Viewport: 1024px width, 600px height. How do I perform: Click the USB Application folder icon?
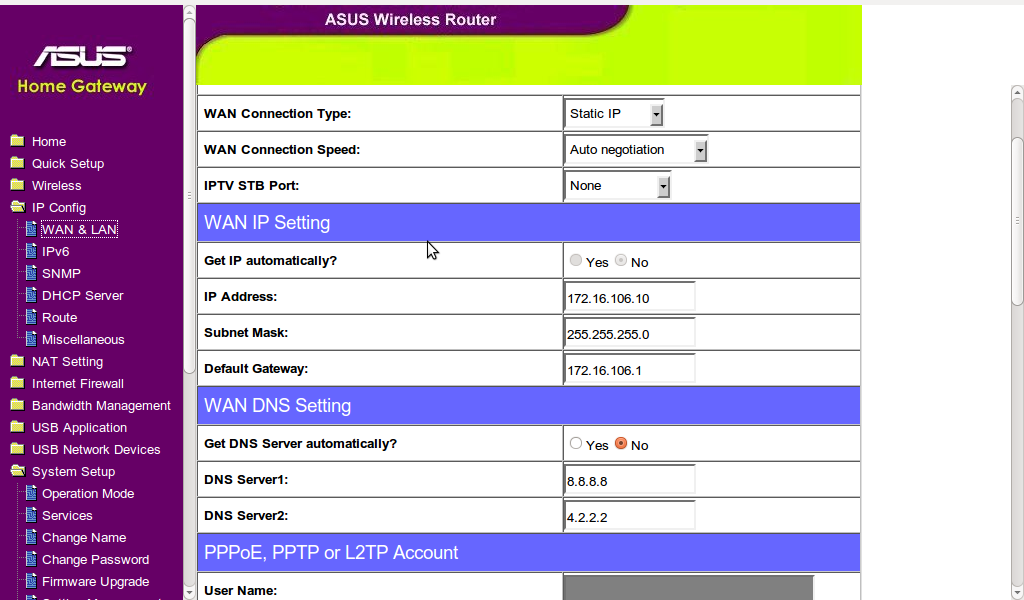coord(18,427)
